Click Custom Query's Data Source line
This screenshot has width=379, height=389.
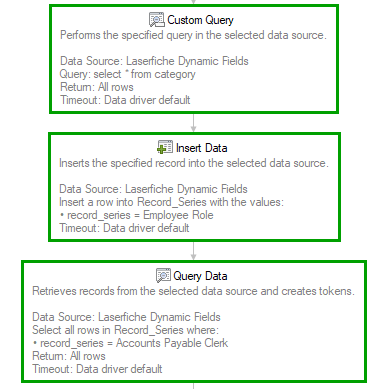(154, 61)
